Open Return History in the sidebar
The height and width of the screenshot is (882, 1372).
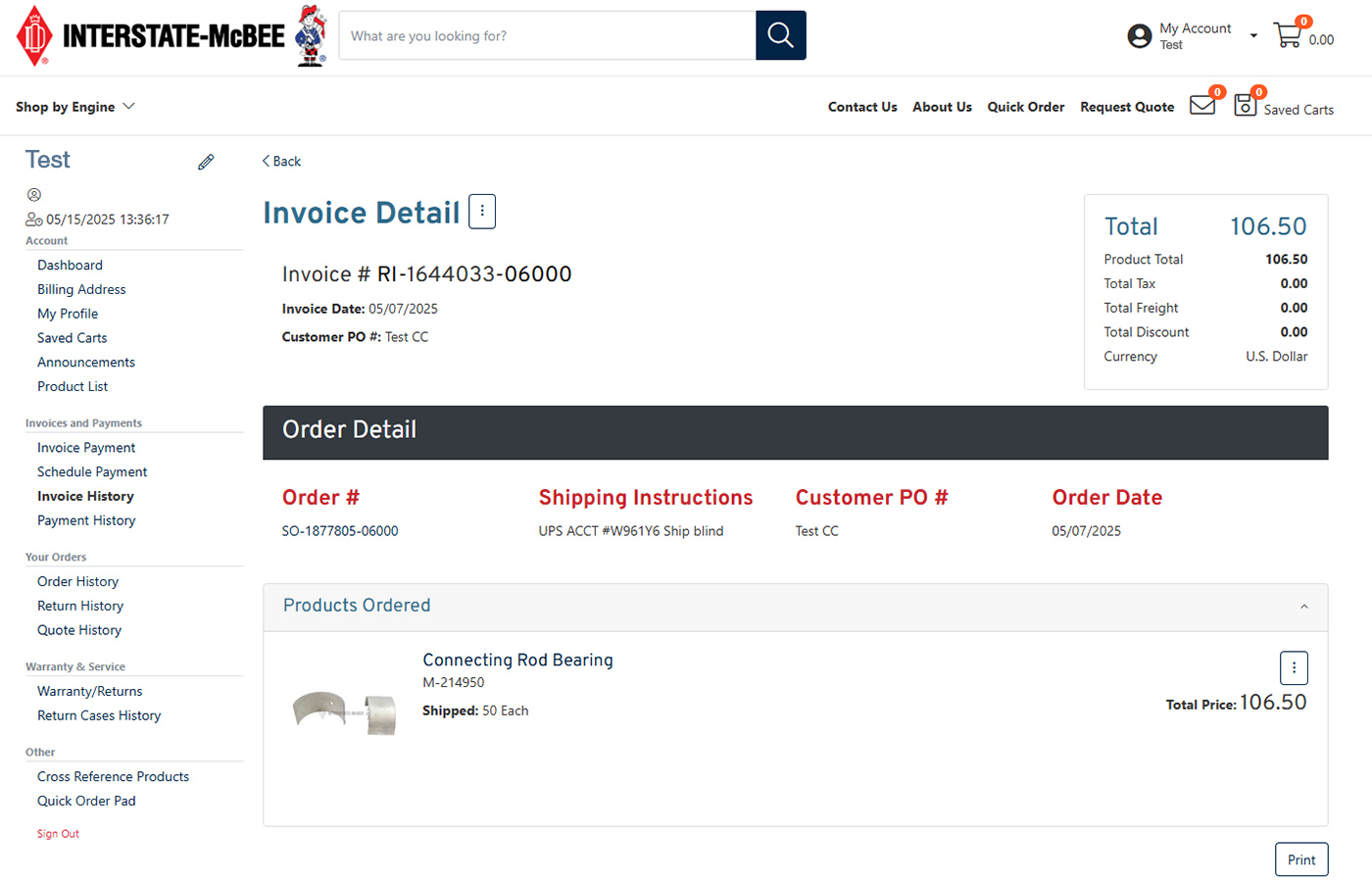(x=80, y=606)
